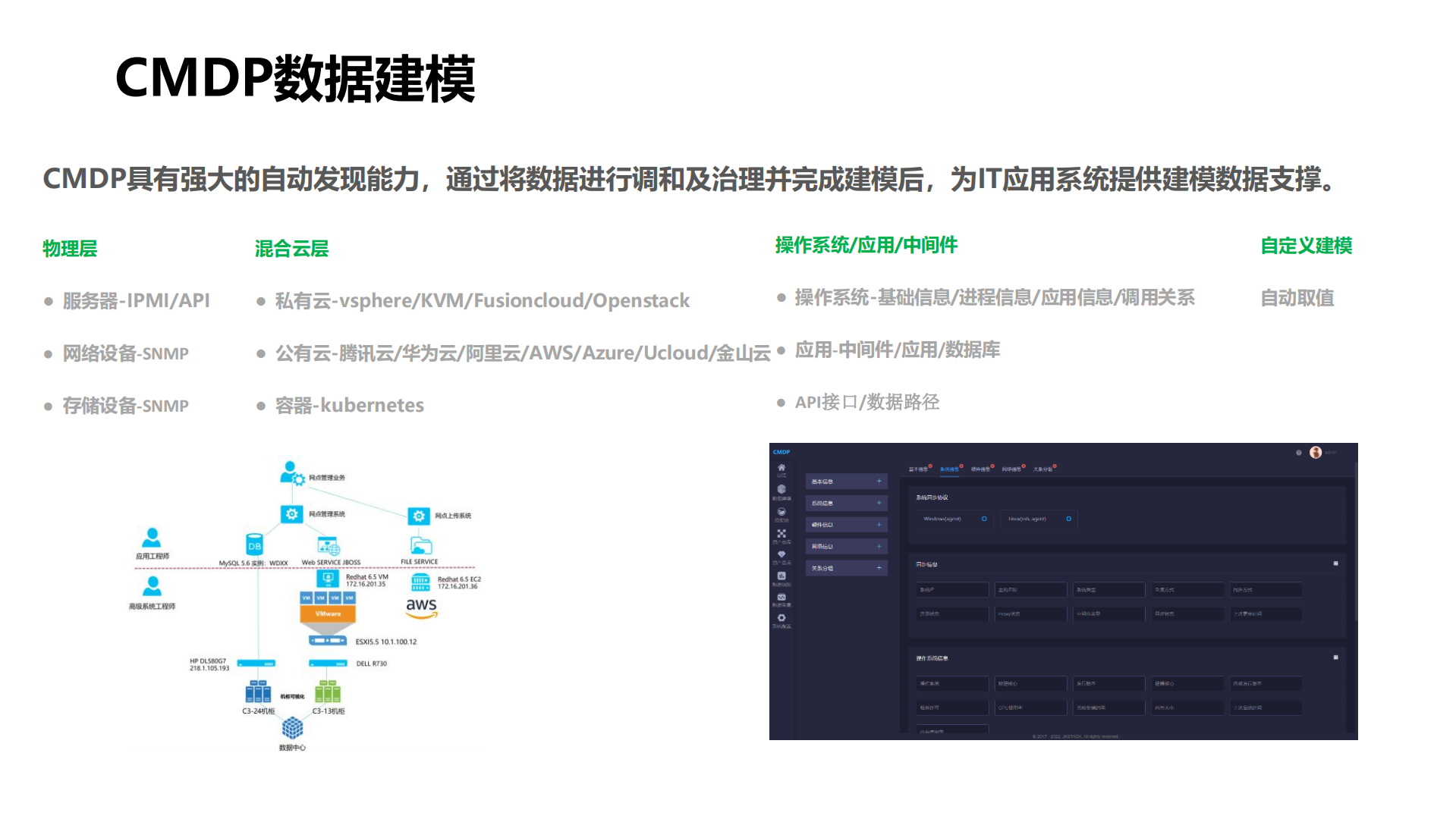Click the bar-chart 数据视图 sidebar icon
Image resolution: width=1456 pixels, height=819 pixels.
[781, 576]
